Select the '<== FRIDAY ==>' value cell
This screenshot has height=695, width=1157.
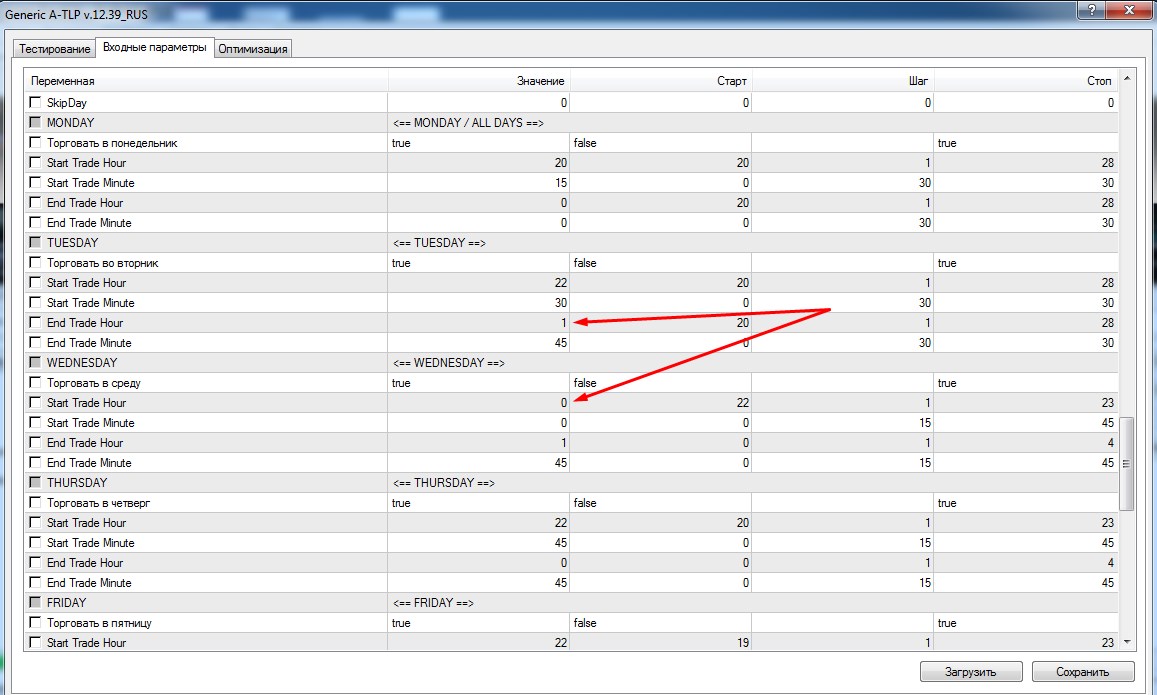pos(753,603)
